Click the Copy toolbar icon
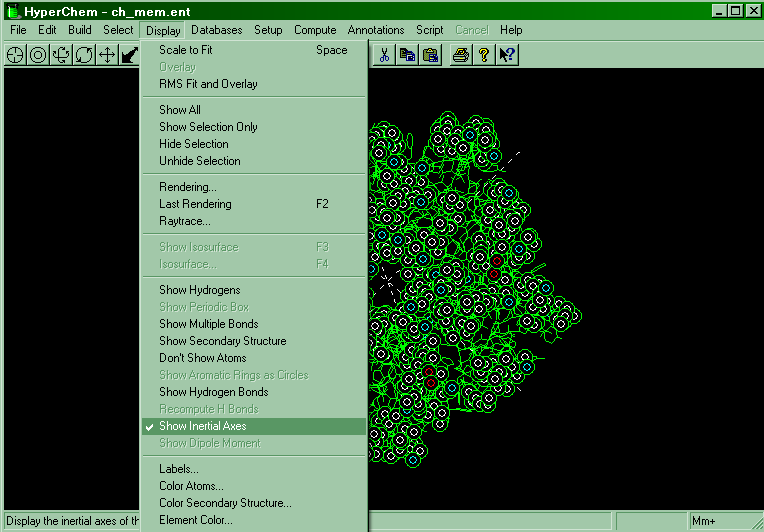Screen dimensions: 764x532 [407, 55]
